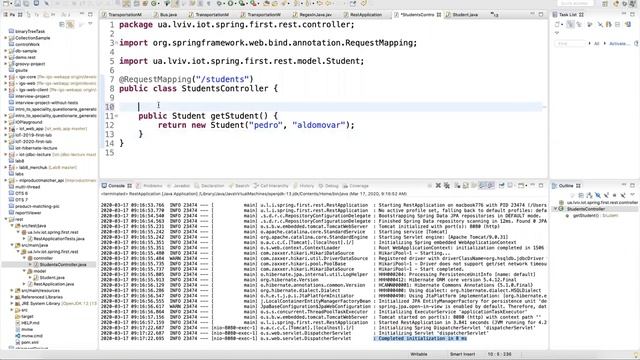Maximize the Task List view
640x360 pixels.
[633, 14]
